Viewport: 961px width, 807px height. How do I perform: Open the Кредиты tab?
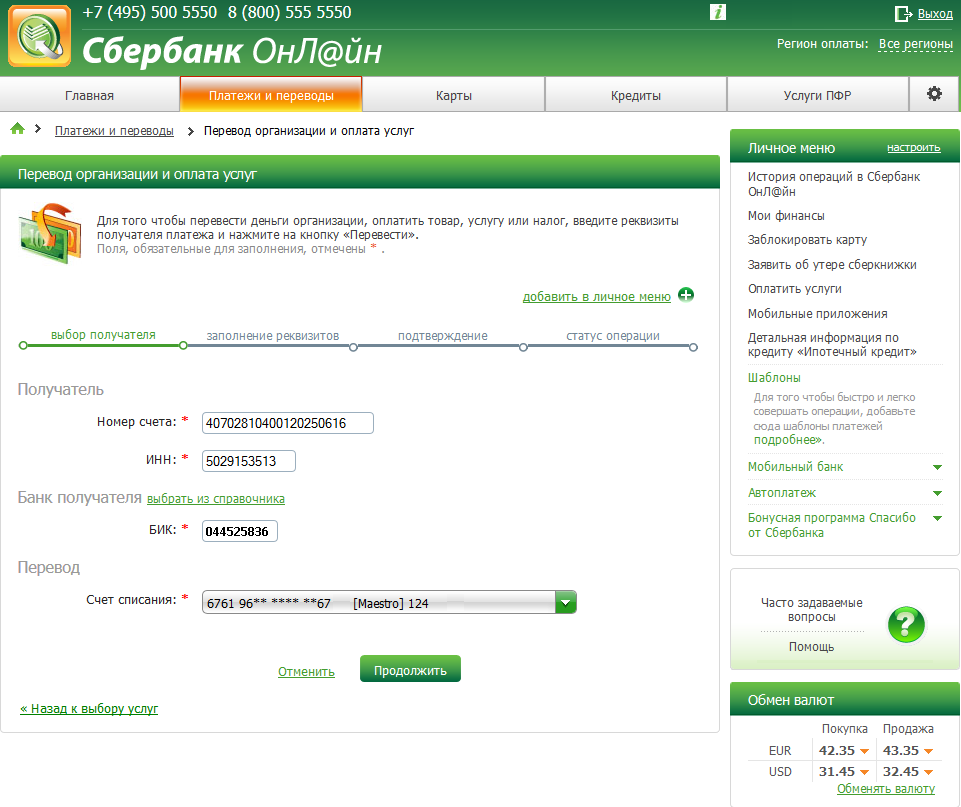point(636,95)
